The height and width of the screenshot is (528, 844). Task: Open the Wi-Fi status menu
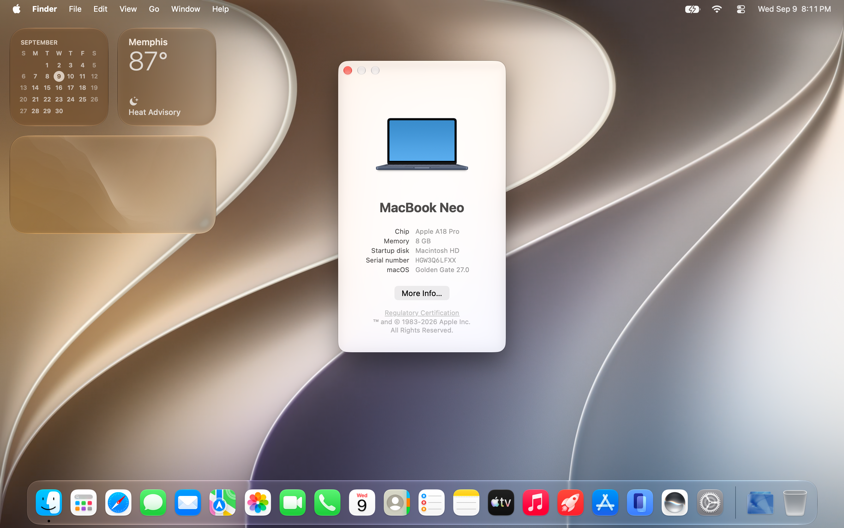point(716,9)
